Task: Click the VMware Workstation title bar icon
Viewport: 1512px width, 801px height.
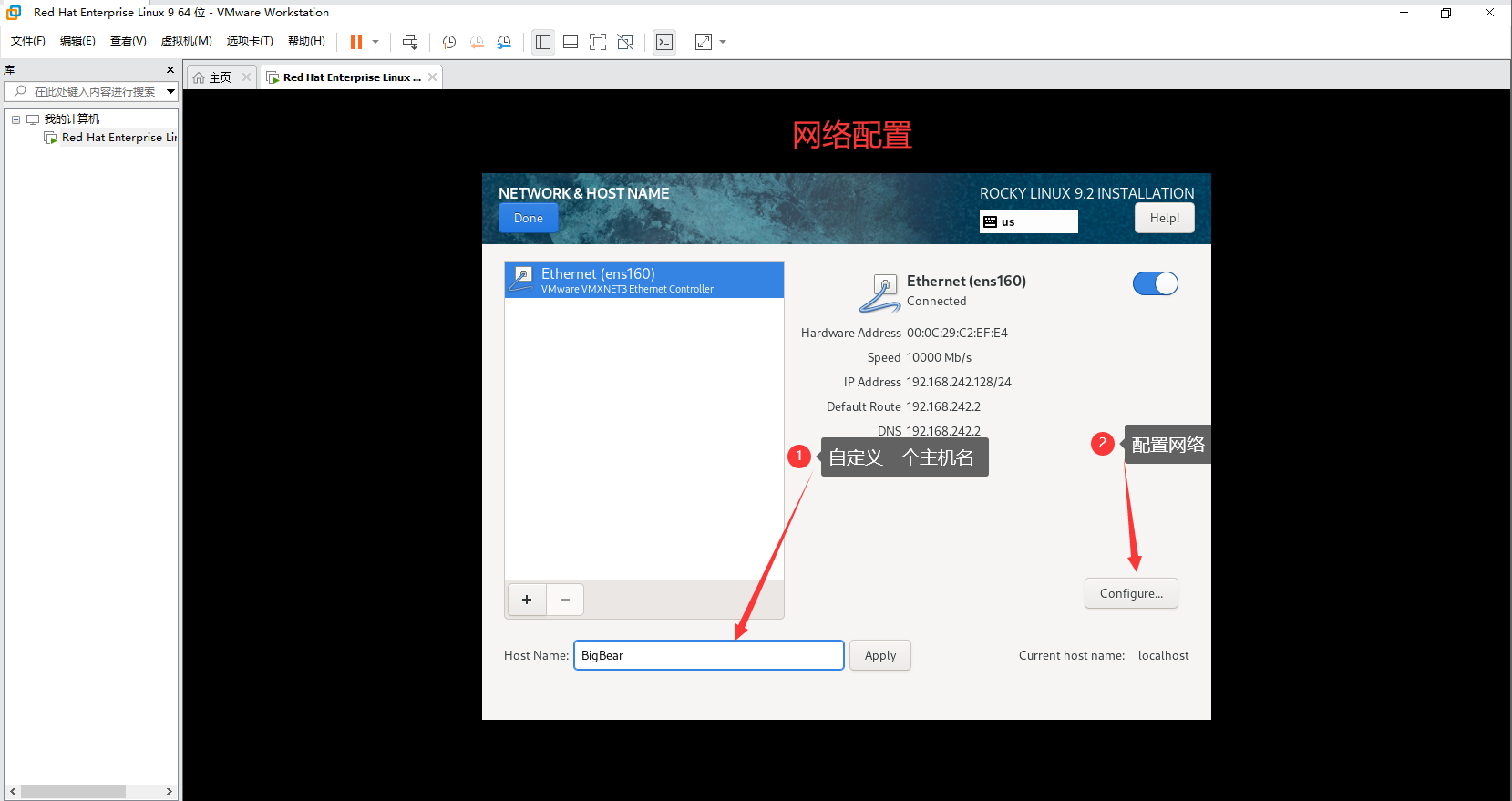Action: [14, 13]
